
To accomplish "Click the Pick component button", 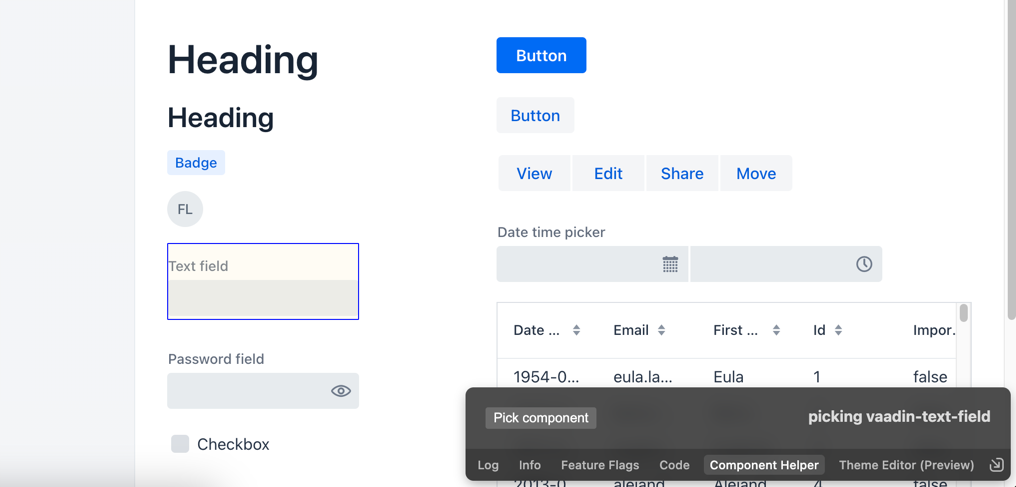I will tap(541, 418).
